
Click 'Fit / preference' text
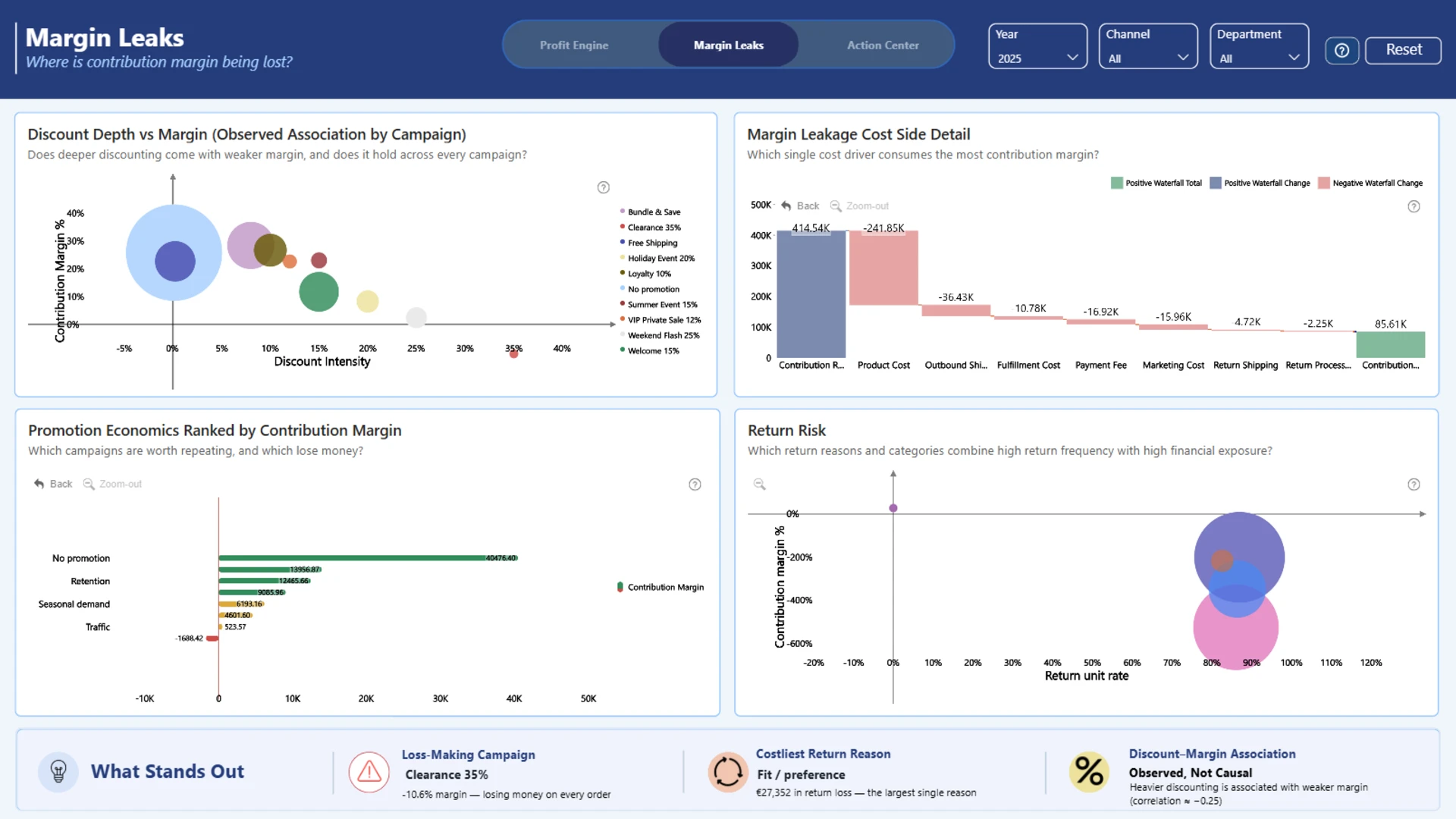[x=801, y=774]
